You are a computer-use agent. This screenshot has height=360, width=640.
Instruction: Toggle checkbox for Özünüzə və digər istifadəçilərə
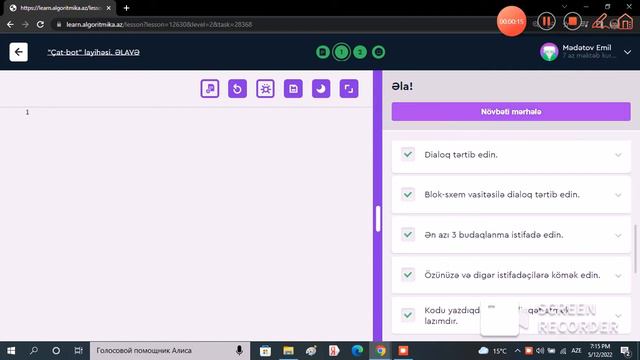tap(407, 275)
